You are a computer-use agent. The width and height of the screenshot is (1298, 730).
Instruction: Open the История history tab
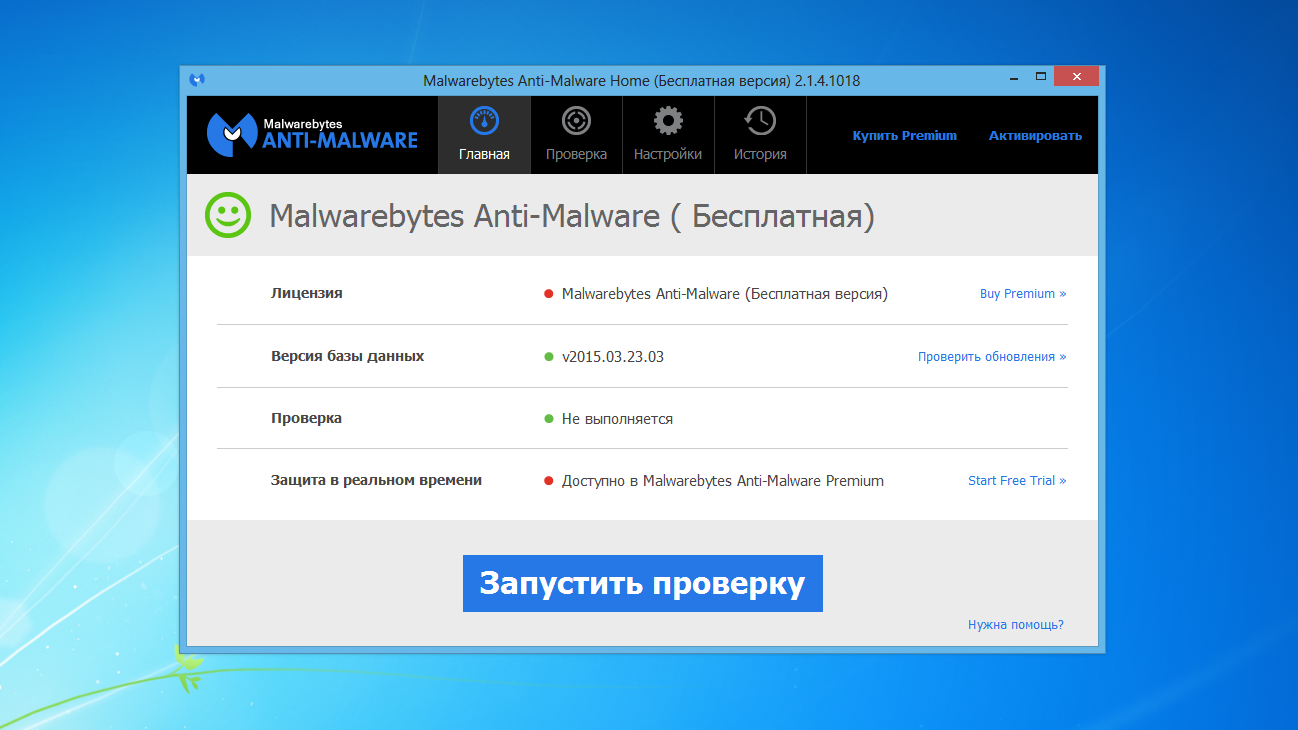pyautogui.click(x=760, y=135)
